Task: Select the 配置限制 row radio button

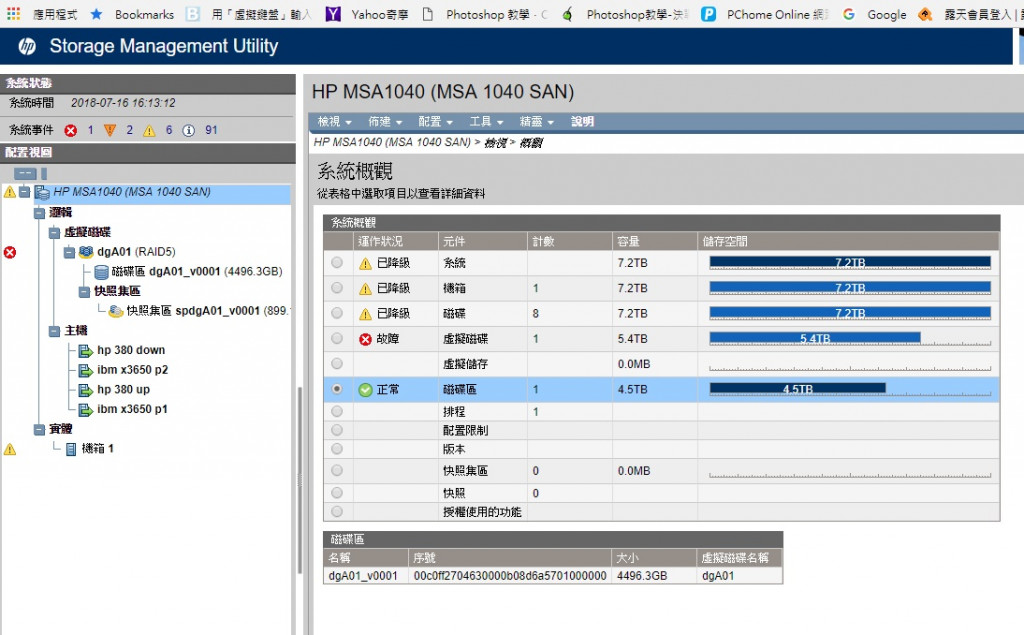Action: tap(337, 430)
